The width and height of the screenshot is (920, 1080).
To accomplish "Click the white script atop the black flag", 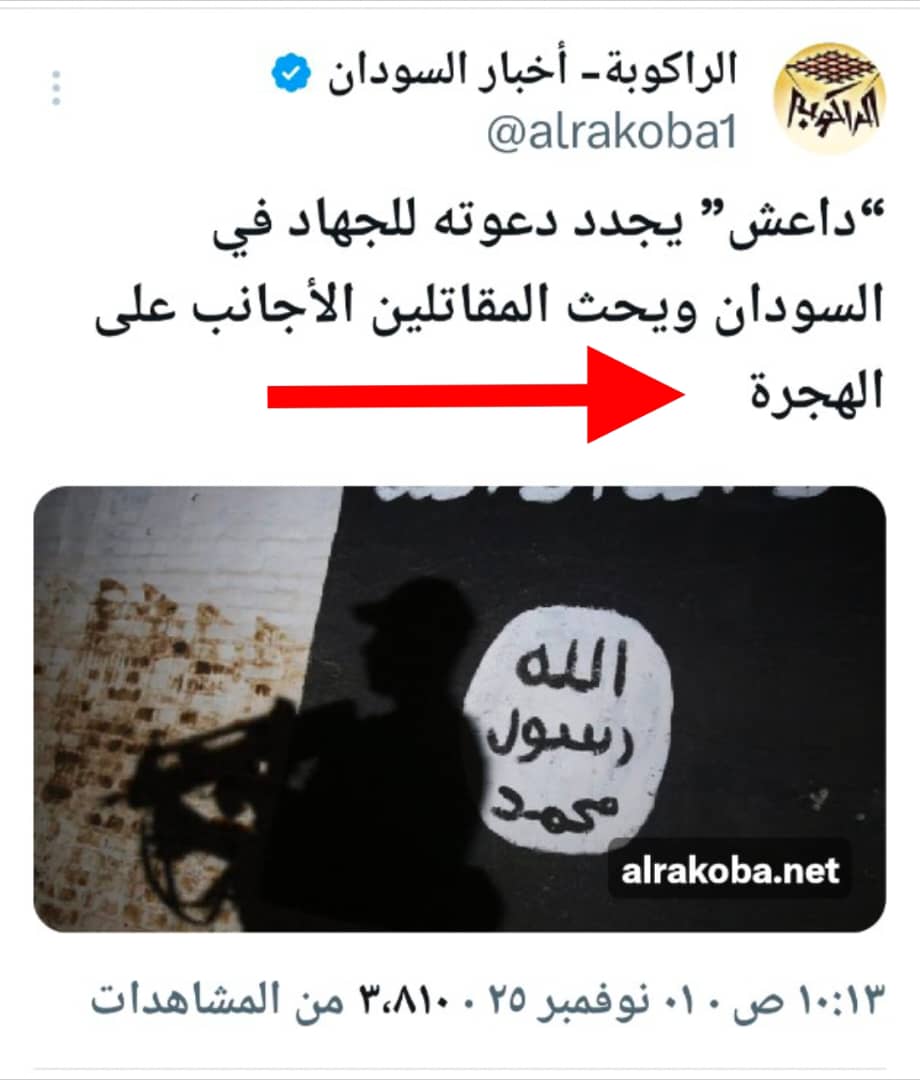I will (x=599, y=493).
